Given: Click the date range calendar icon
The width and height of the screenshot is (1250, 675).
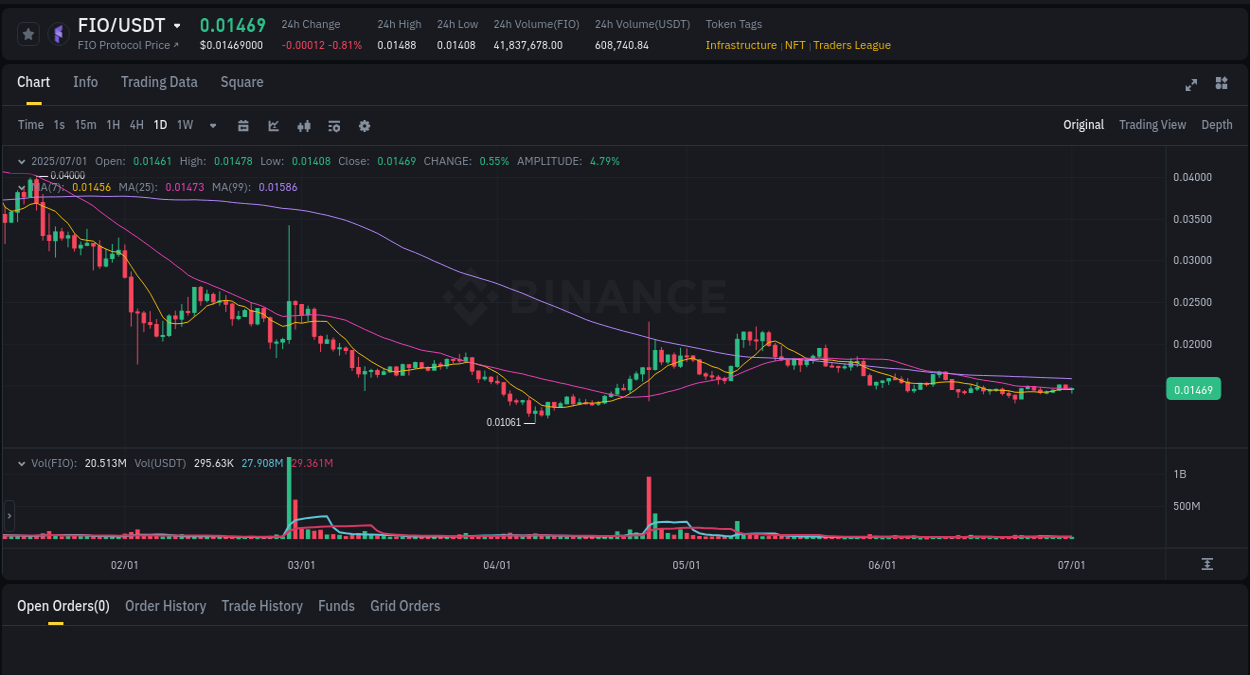Looking at the screenshot, I should click(x=243, y=125).
